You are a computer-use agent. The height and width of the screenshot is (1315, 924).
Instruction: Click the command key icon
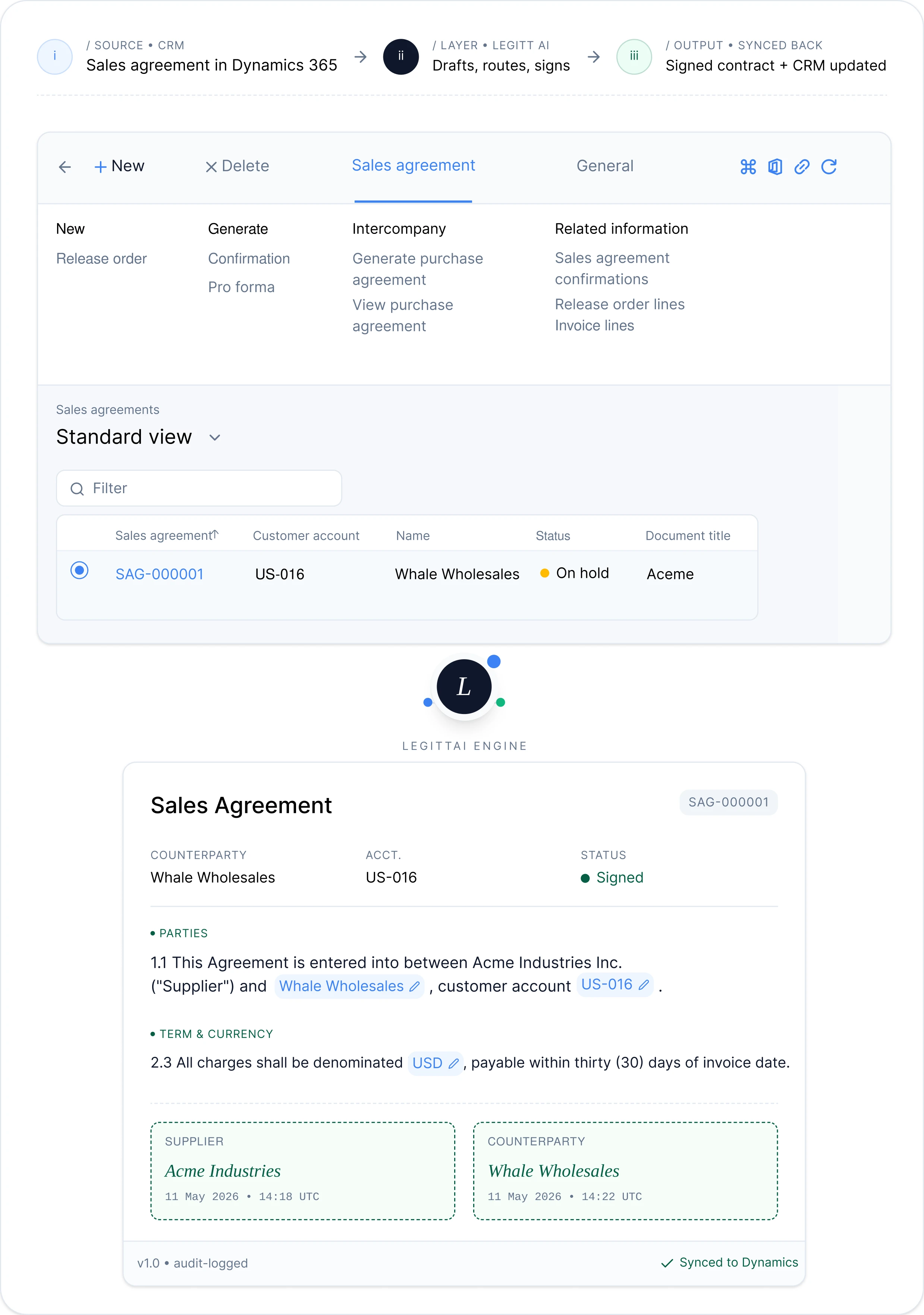pos(748,167)
